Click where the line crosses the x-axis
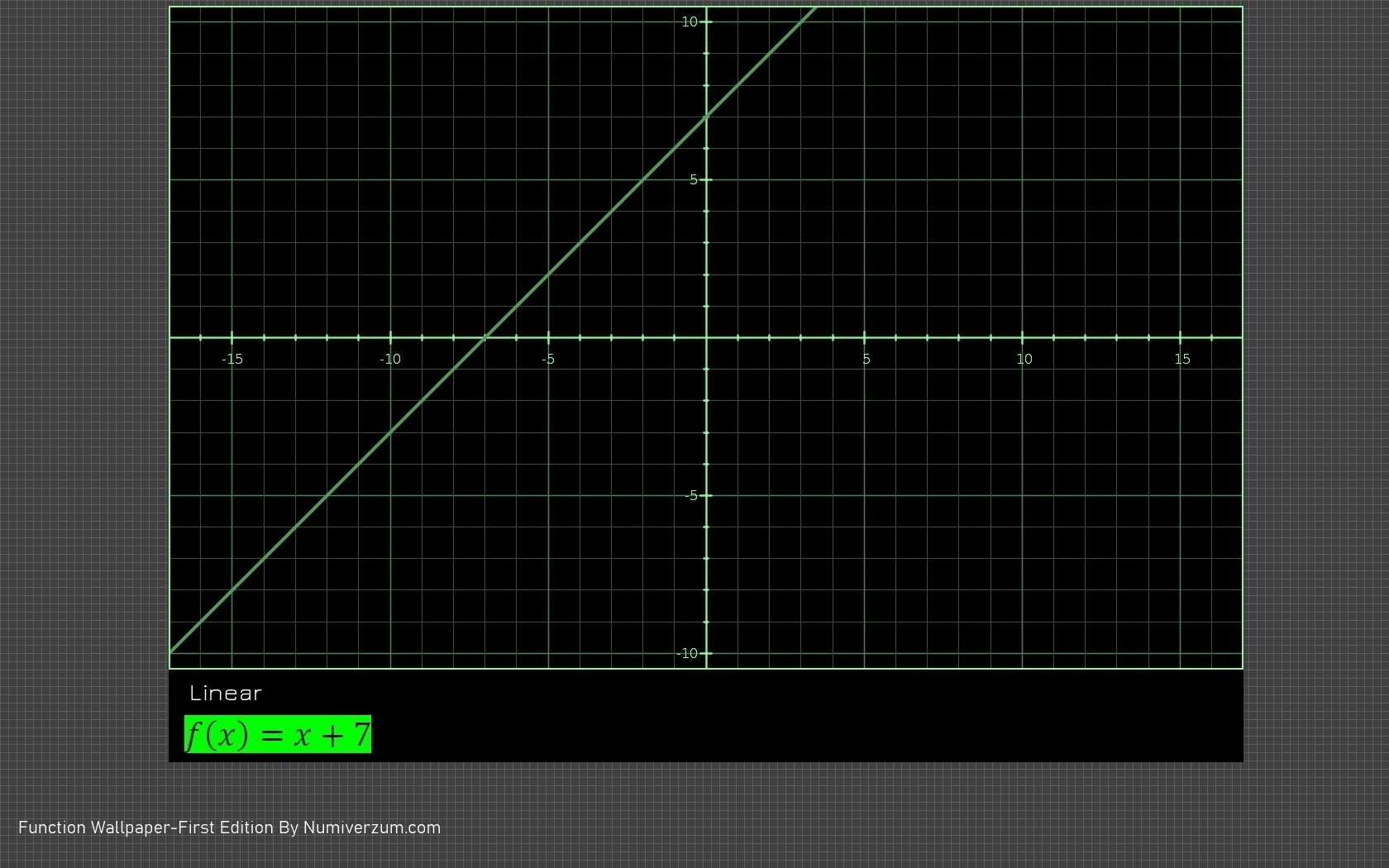1389x868 pixels. tap(485, 337)
